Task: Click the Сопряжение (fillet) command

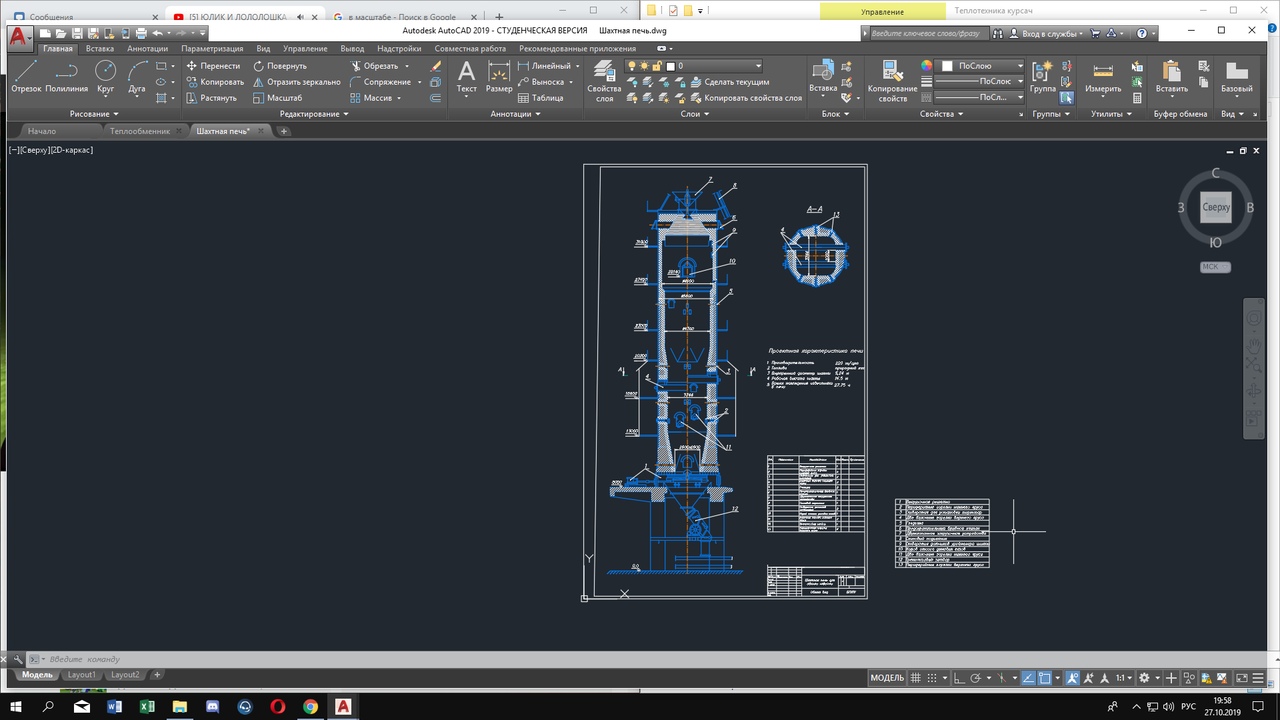Action: point(379,82)
